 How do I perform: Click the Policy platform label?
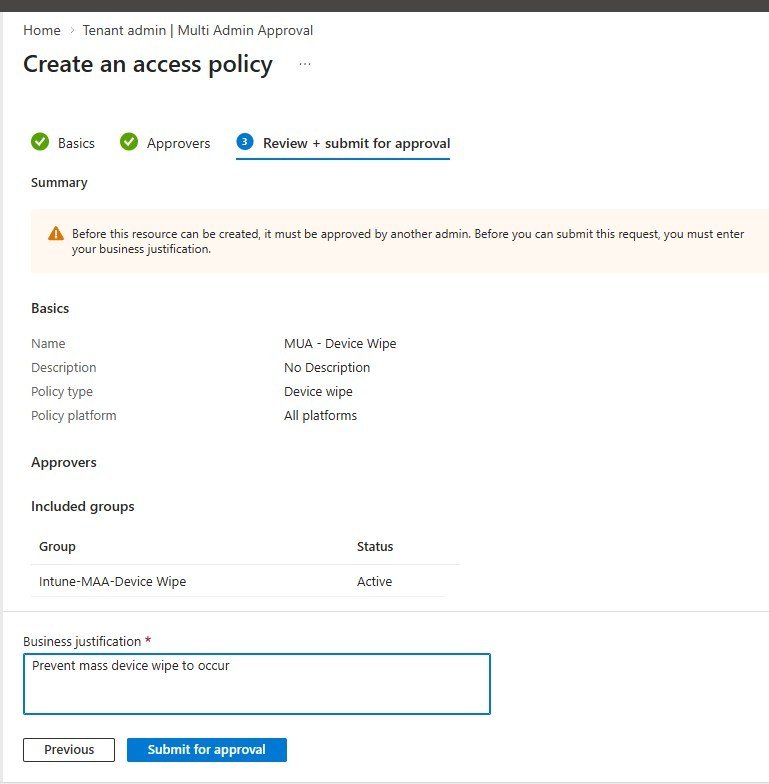(x=74, y=416)
